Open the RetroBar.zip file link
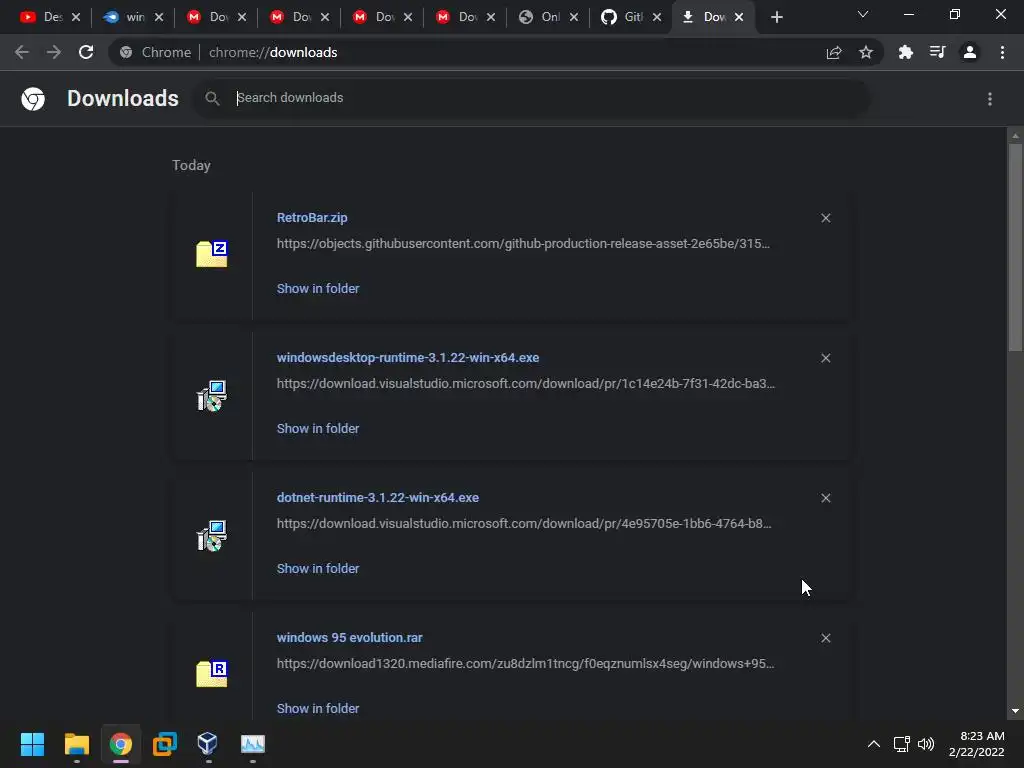This screenshot has height=768, width=1024. click(312, 217)
